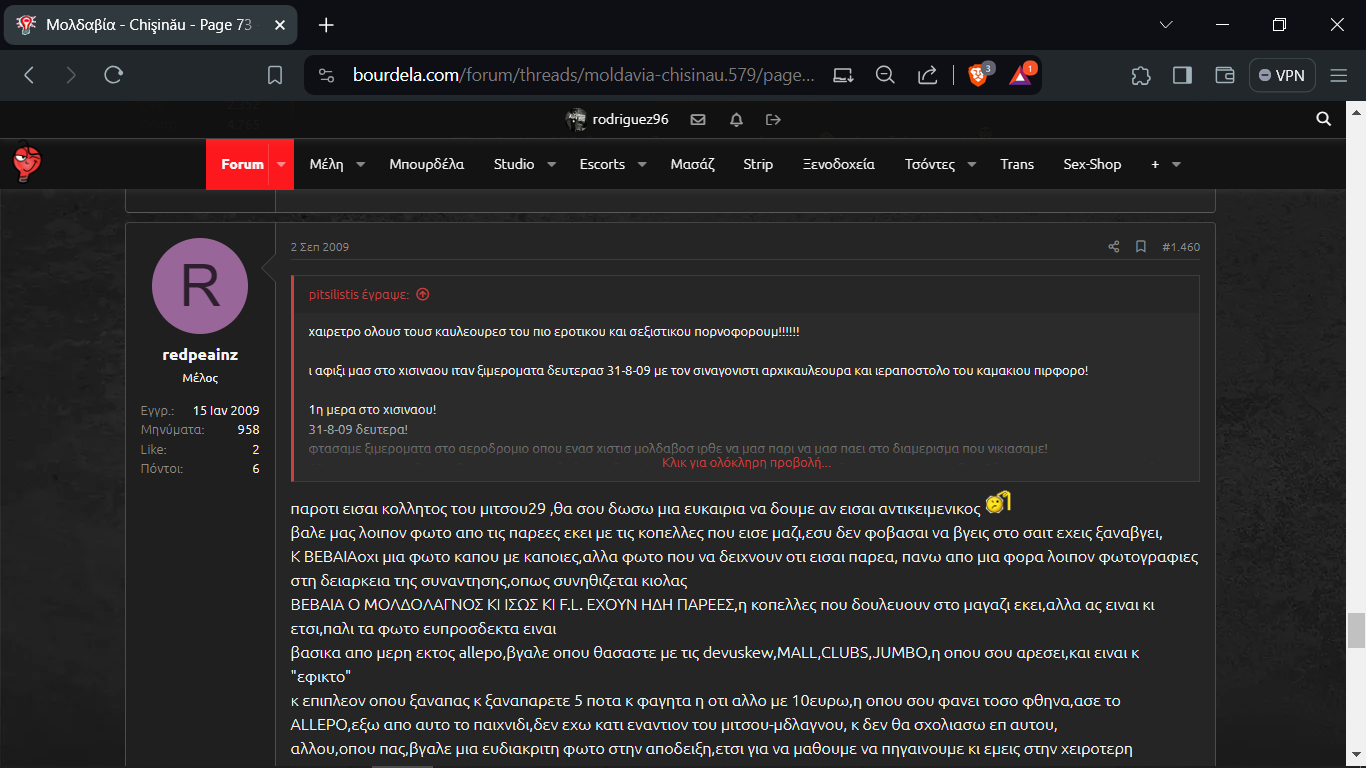This screenshot has height=768, width=1366.
Task: Click the Brave Rewards triangle icon
Action: point(1020,75)
